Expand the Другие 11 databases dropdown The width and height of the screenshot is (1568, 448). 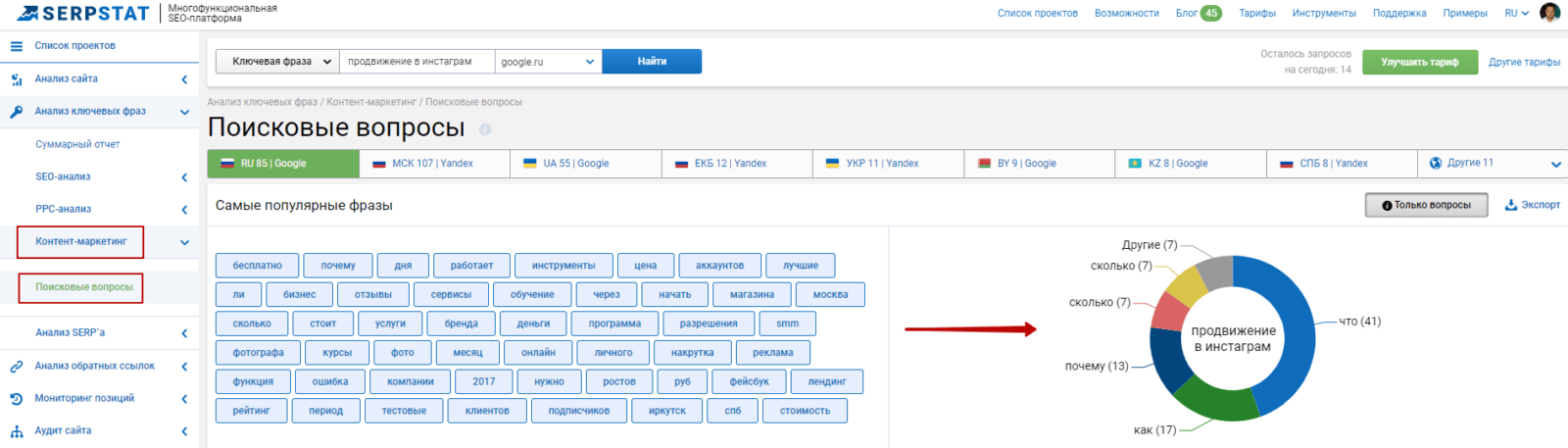1555,164
